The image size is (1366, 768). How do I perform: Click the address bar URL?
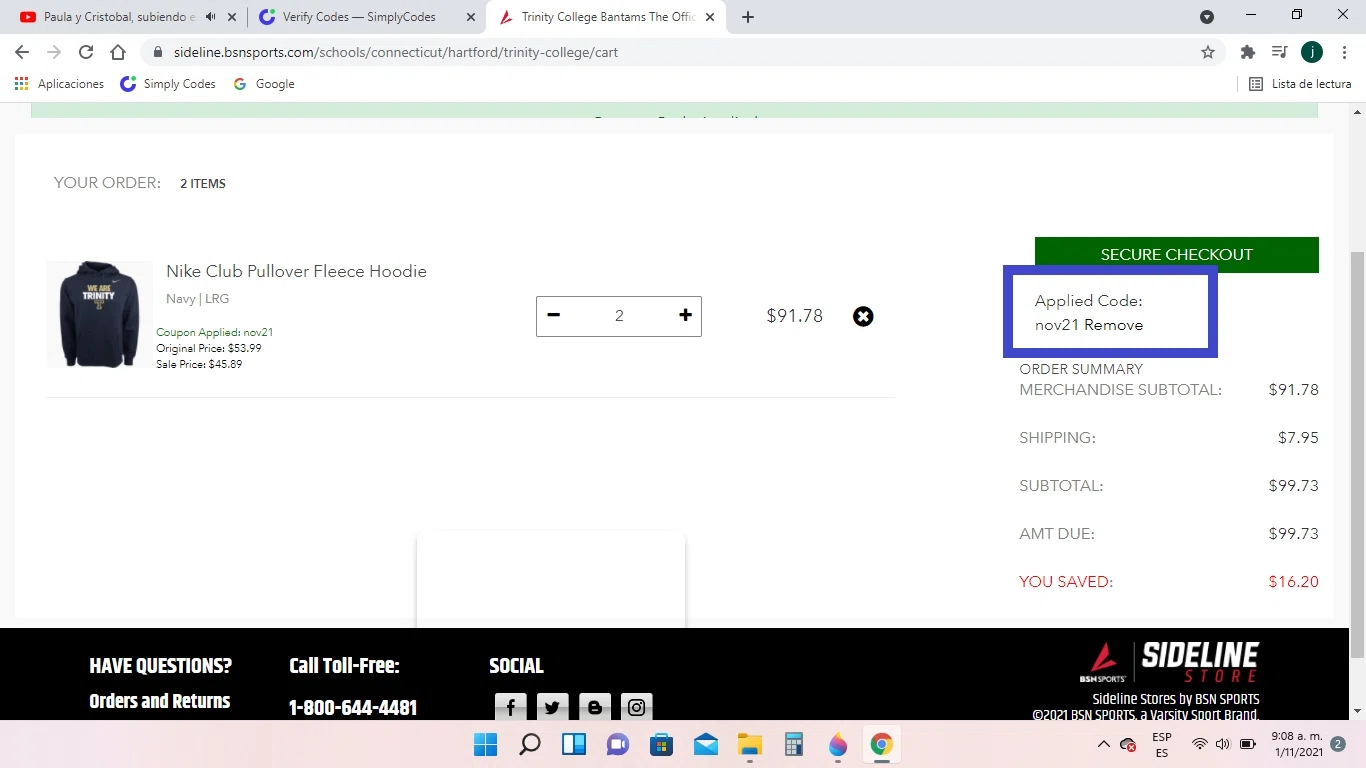396,52
